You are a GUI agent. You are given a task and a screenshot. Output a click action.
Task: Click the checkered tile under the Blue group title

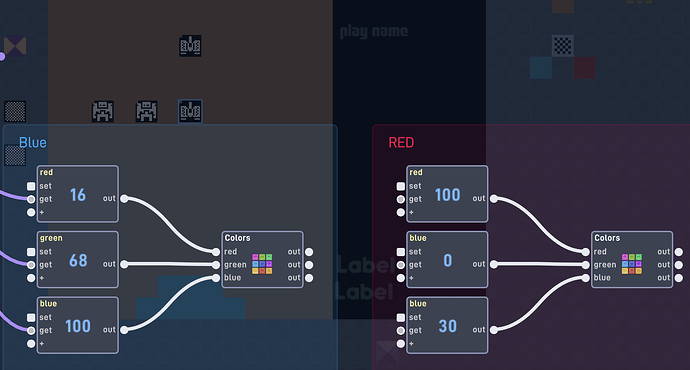pos(15,155)
